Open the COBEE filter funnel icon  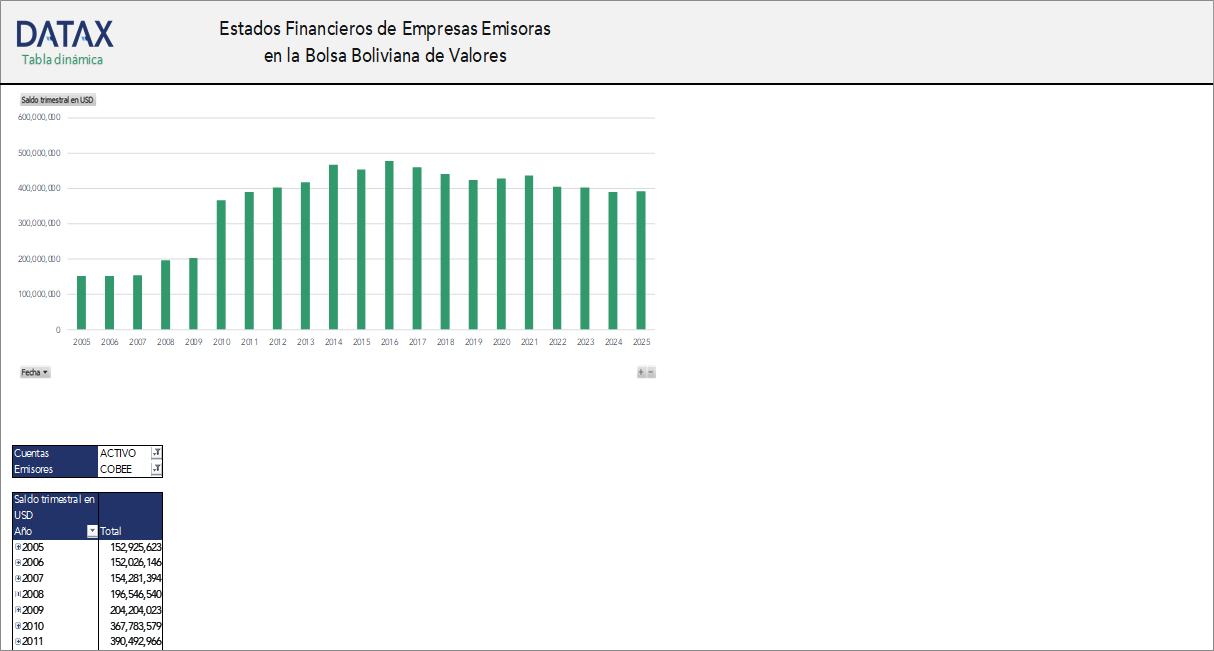(x=157, y=467)
